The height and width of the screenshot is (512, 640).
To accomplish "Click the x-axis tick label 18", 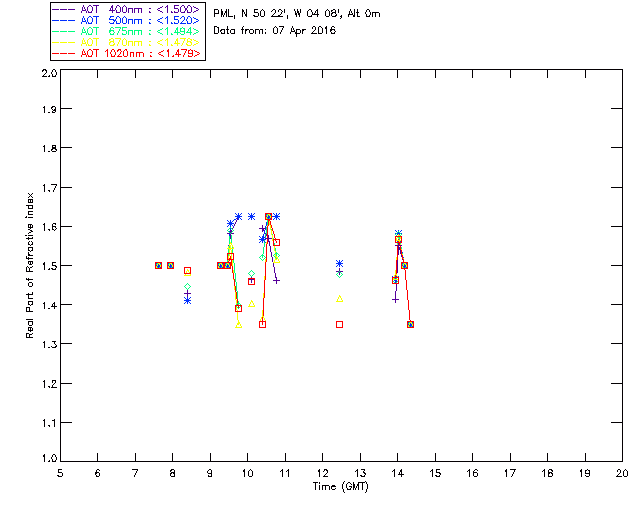I will (547, 473).
